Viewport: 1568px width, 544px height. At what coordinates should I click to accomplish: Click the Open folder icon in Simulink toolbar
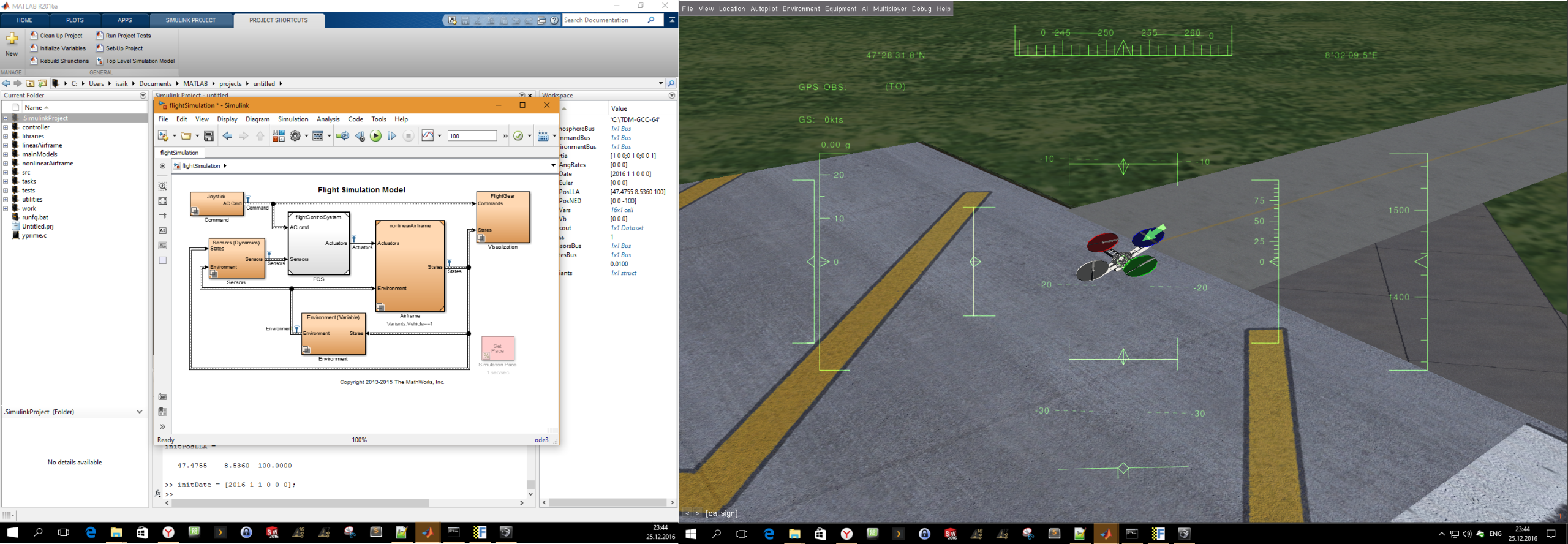tap(186, 136)
